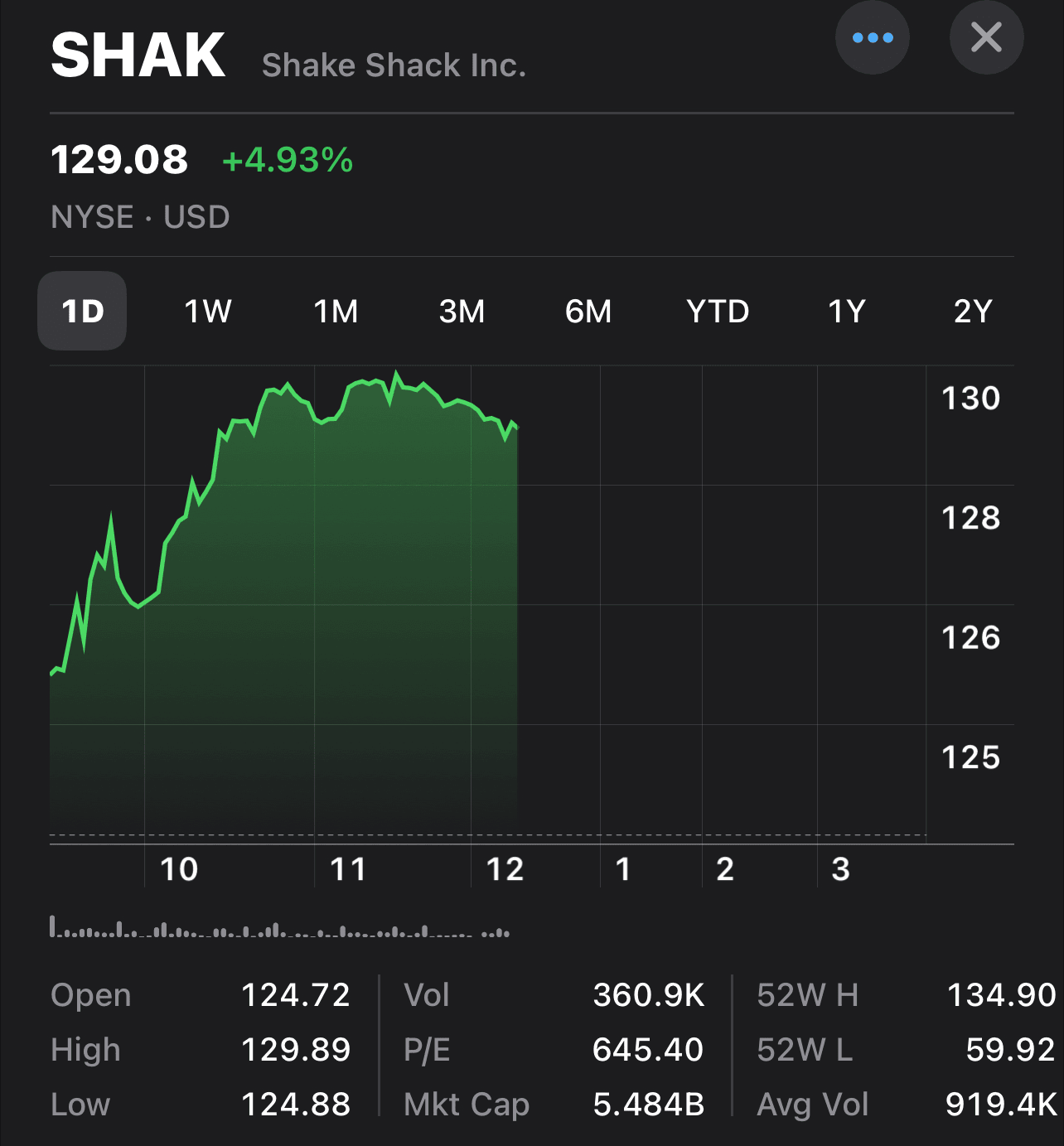Tap the chart peak near 11 o'clock
Viewport: 1064px width, 1146px height.
pos(397,375)
